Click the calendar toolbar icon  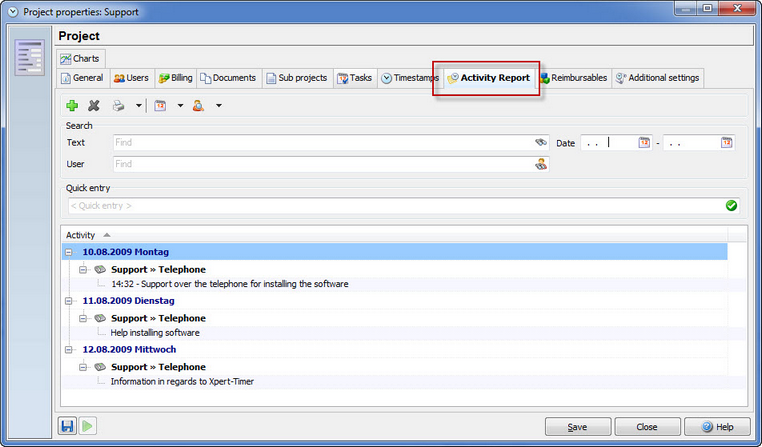click(160, 105)
